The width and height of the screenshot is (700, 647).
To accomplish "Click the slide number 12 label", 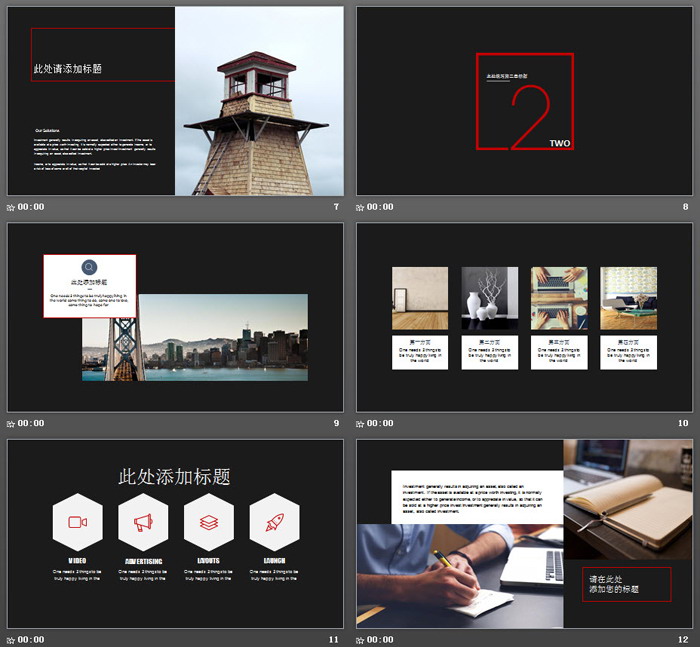I will 682,639.
